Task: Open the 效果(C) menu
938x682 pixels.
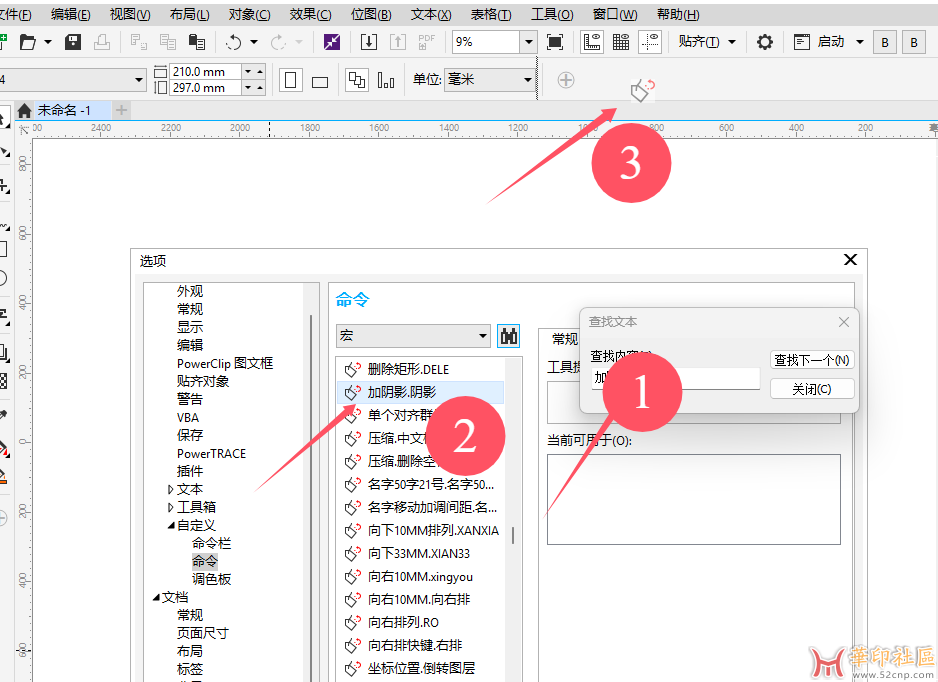Action: [310, 14]
